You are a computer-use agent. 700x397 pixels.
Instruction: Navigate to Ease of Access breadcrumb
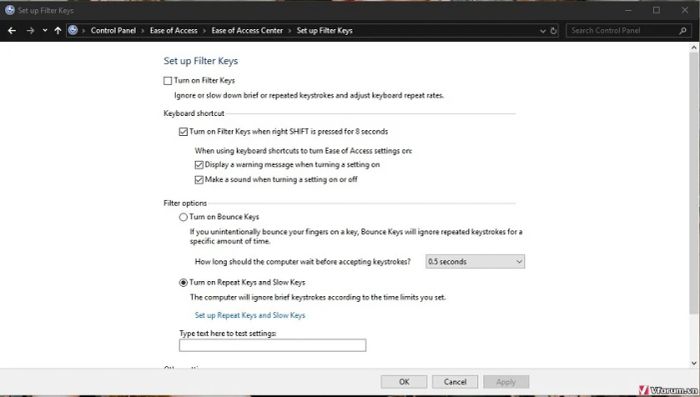(174, 30)
